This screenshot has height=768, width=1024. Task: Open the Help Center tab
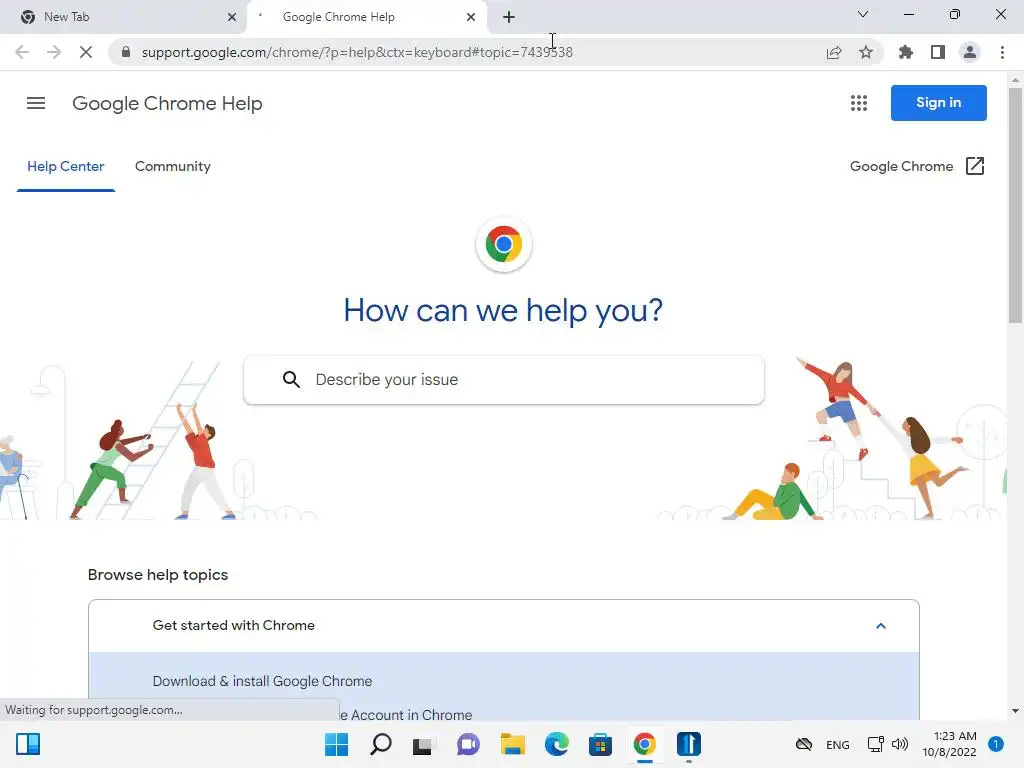click(x=65, y=167)
